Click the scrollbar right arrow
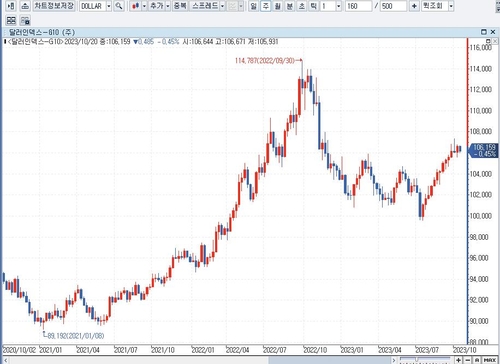The width and height of the screenshot is (500, 364). point(394,360)
